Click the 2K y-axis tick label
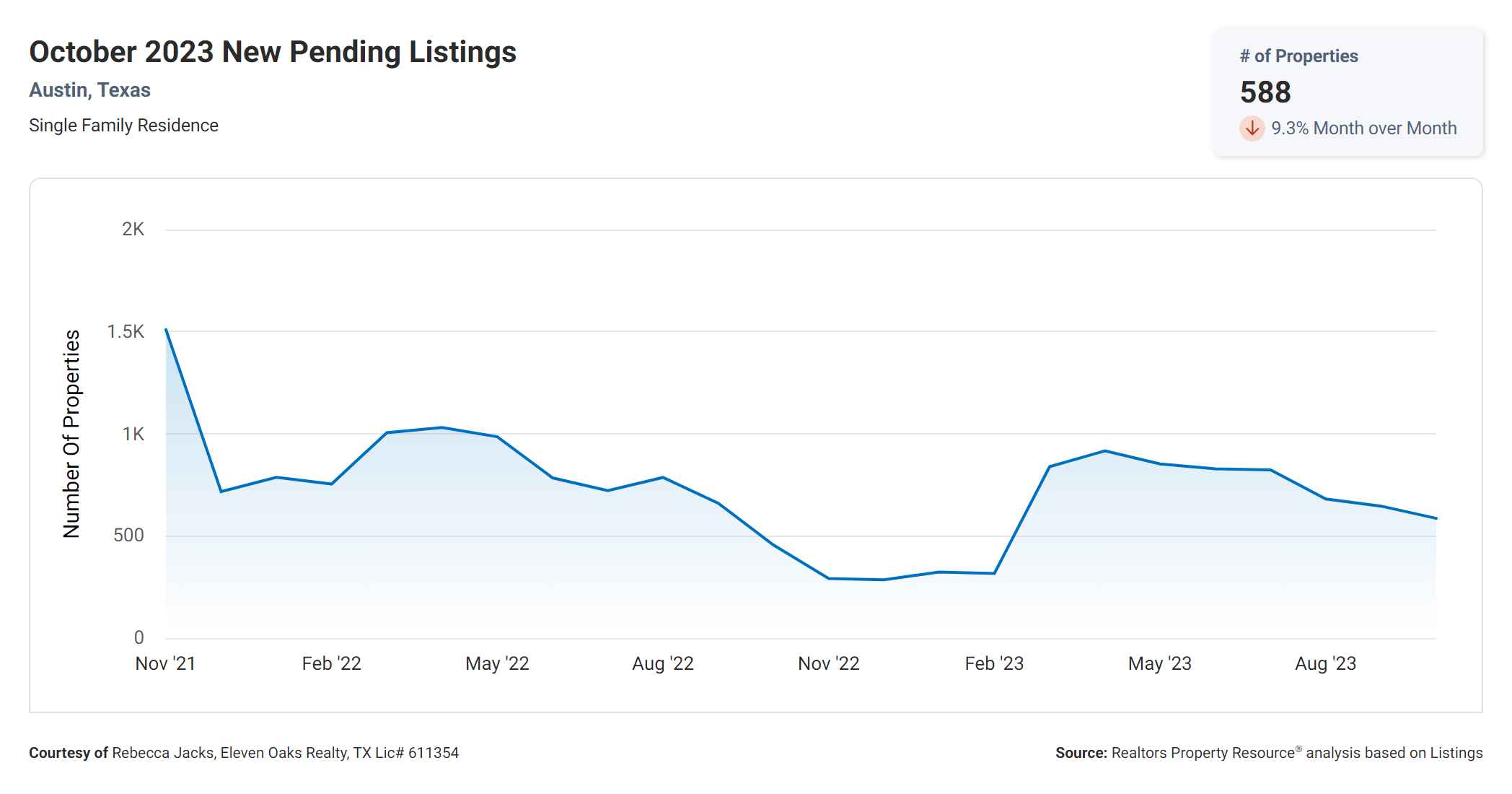This screenshot has height=794, width=1512. click(x=133, y=230)
